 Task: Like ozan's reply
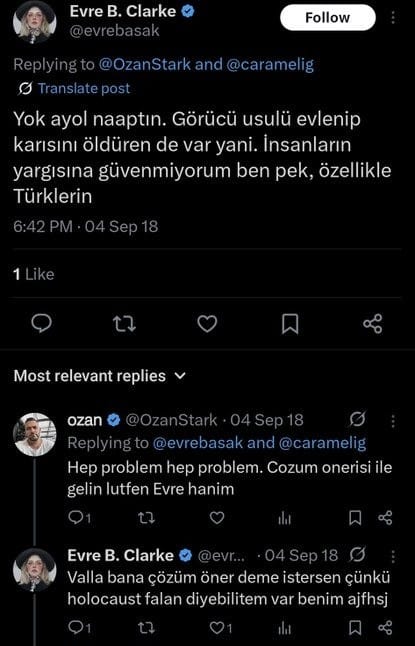tap(217, 518)
